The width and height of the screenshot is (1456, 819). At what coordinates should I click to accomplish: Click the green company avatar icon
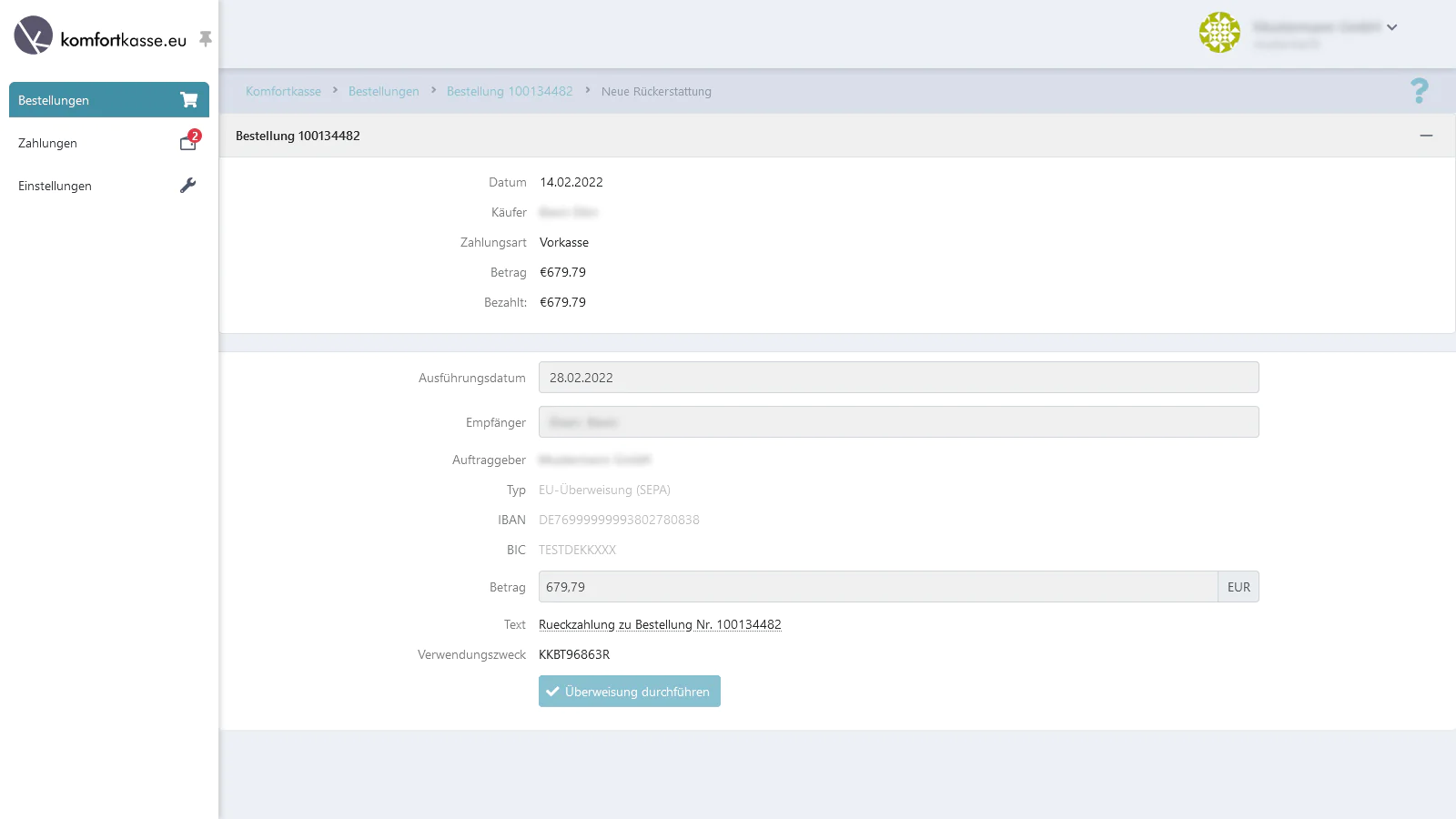tap(1219, 33)
